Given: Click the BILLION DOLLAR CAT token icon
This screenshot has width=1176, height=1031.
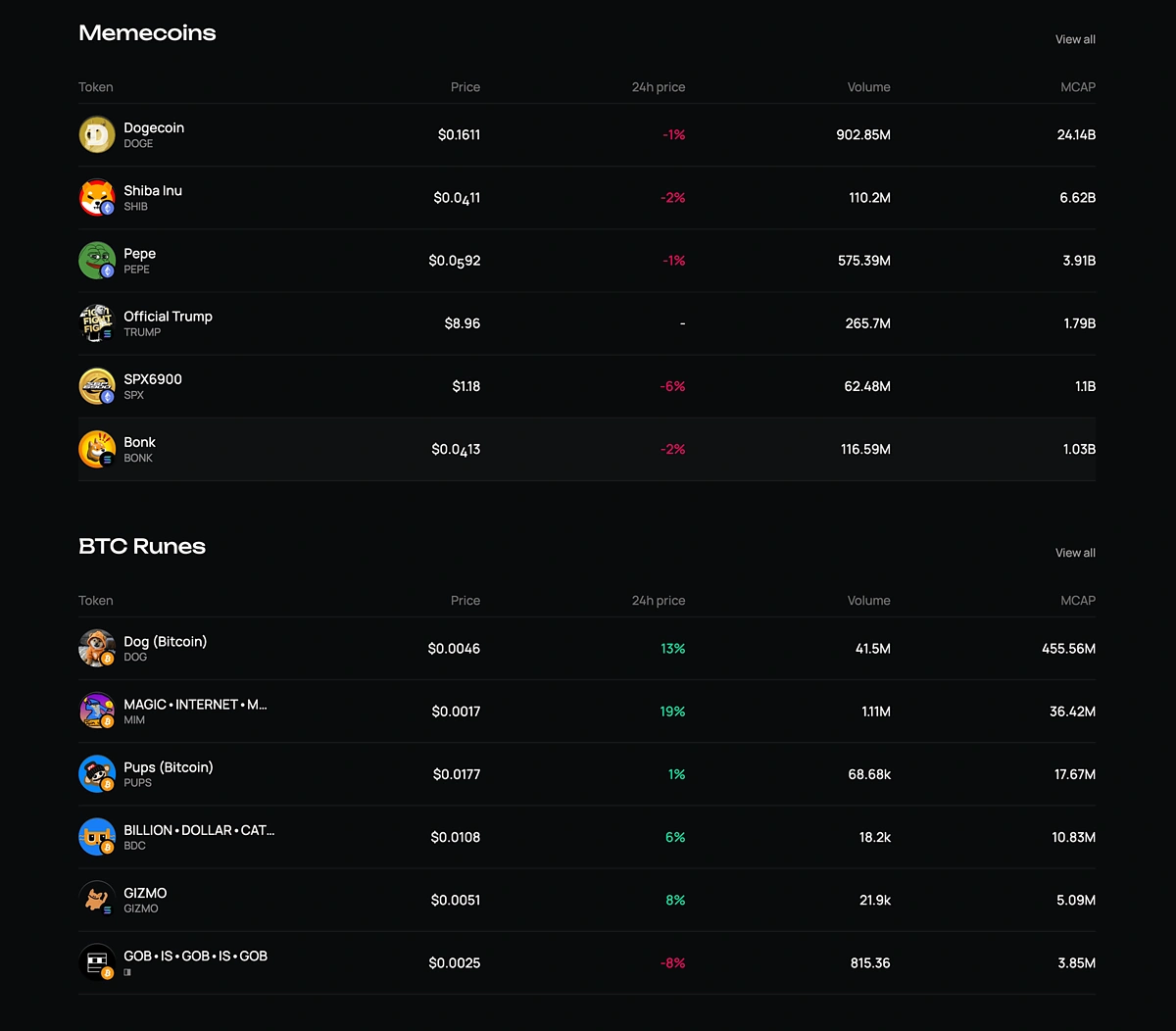Looking at the screenshot, I should click(96, 837).
